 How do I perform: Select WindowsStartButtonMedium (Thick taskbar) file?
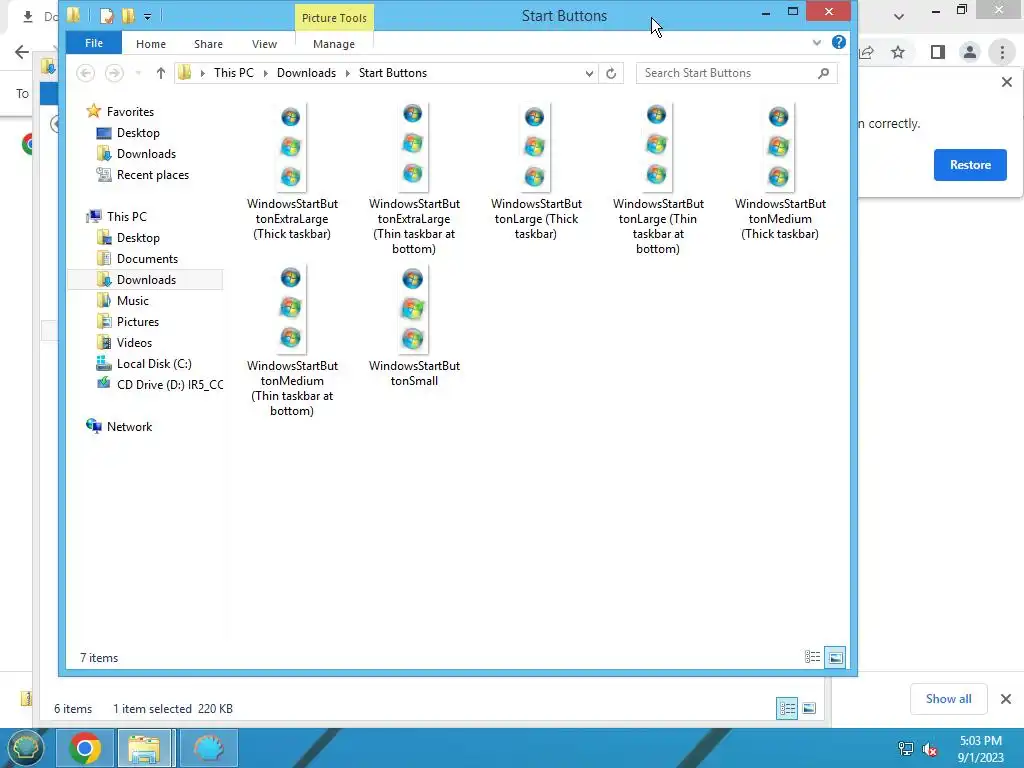780,172
